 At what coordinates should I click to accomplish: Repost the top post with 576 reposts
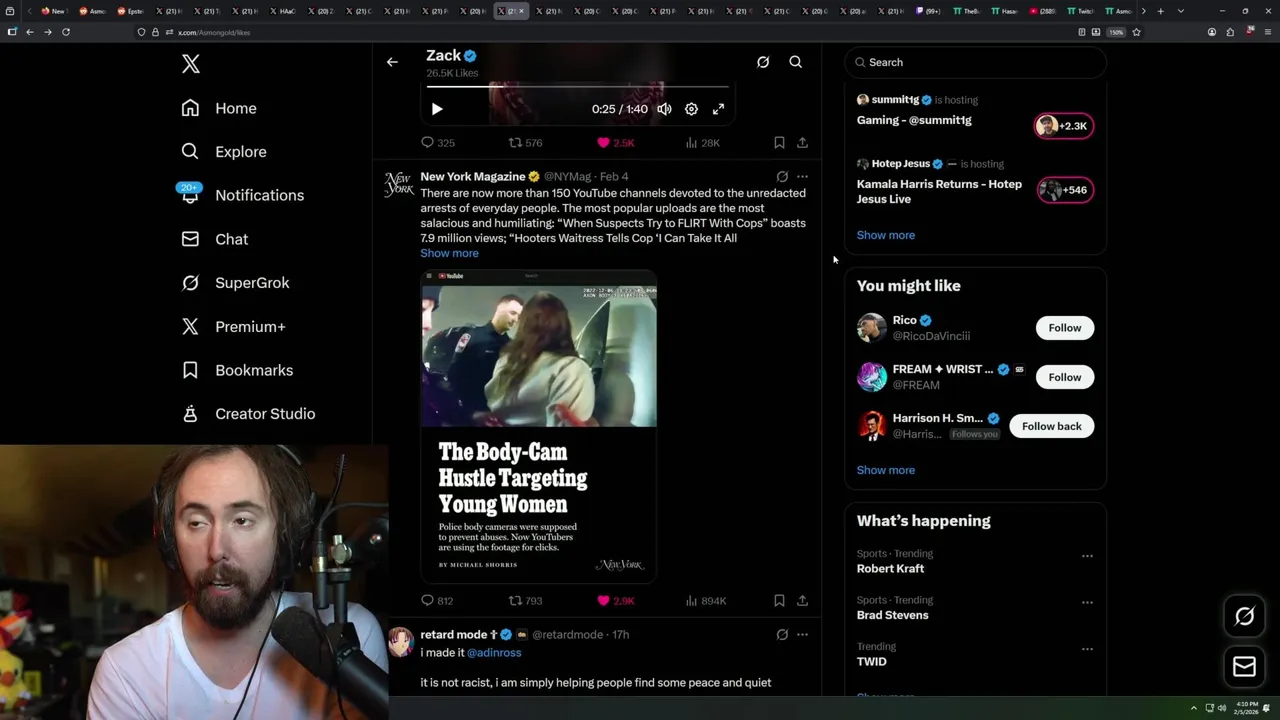[x=525, y=143]
